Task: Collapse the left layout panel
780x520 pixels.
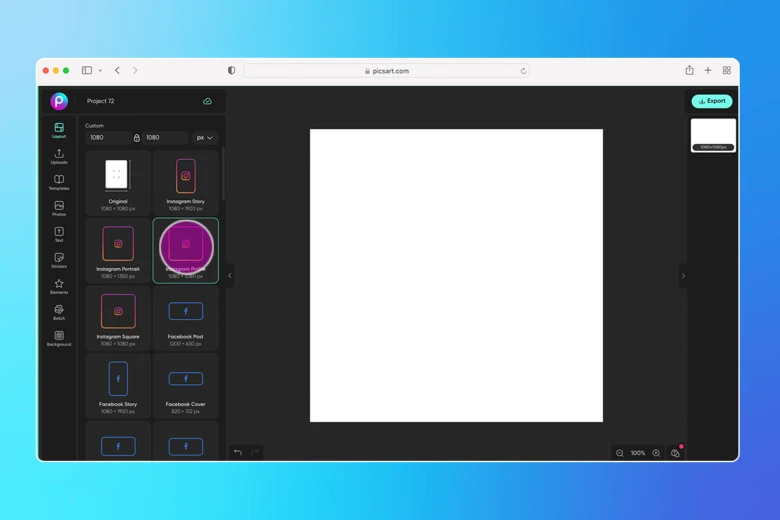Action: click(229, 276)
